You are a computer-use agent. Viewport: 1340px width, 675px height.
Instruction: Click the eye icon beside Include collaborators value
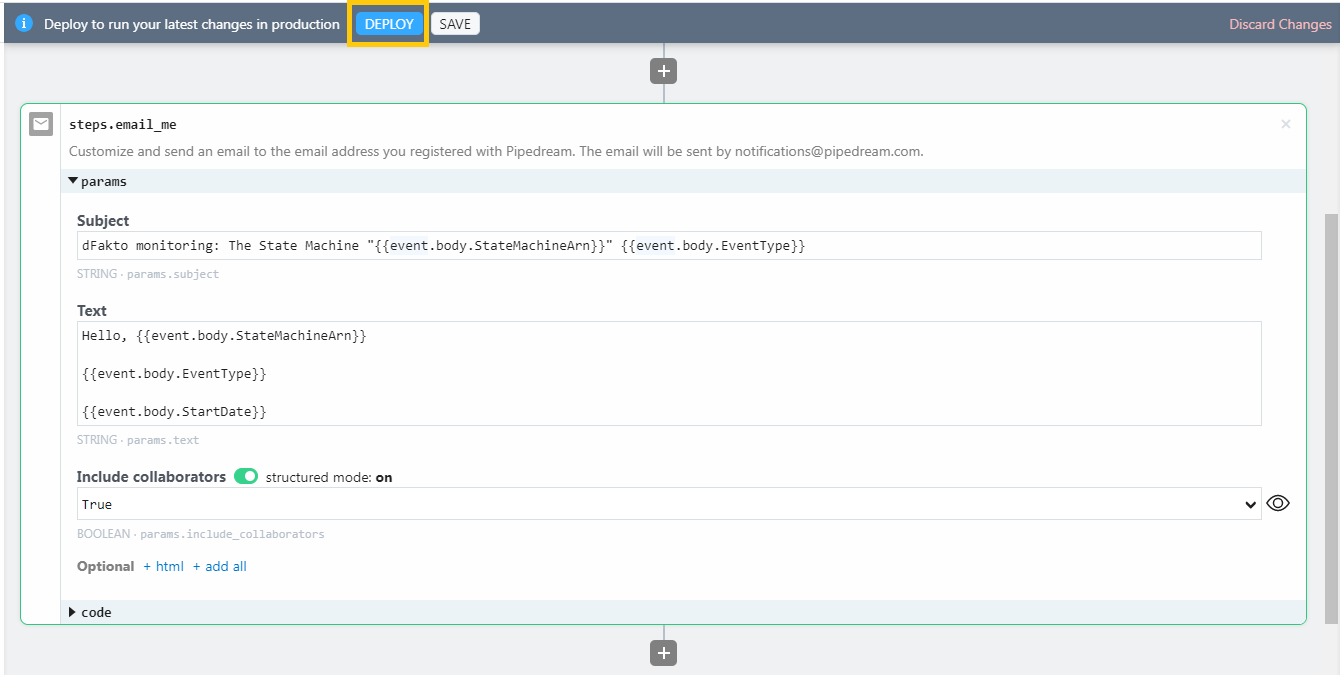[1277, 504]
